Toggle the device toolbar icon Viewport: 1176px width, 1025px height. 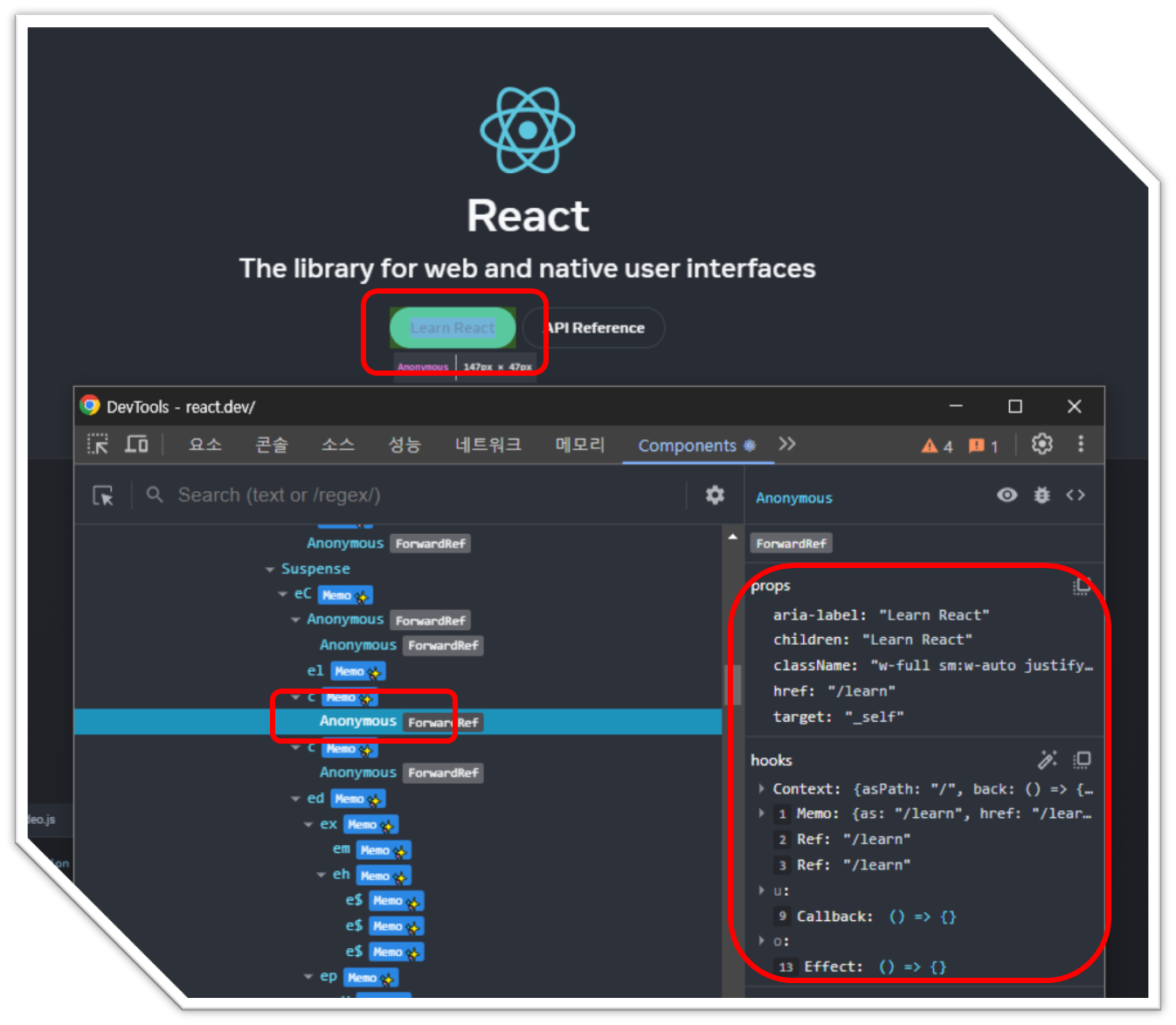coord(136,444)
